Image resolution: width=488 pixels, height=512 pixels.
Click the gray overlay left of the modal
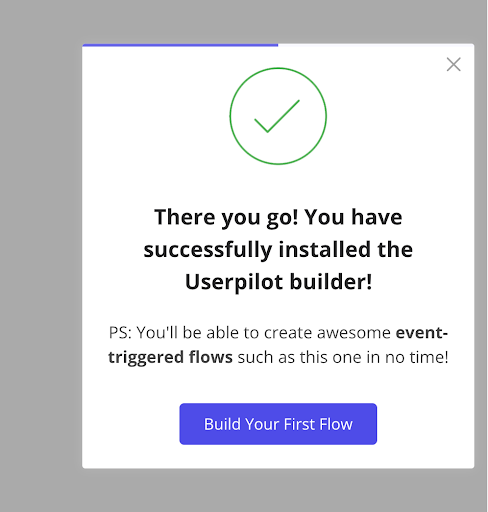[x=41, y=256]
